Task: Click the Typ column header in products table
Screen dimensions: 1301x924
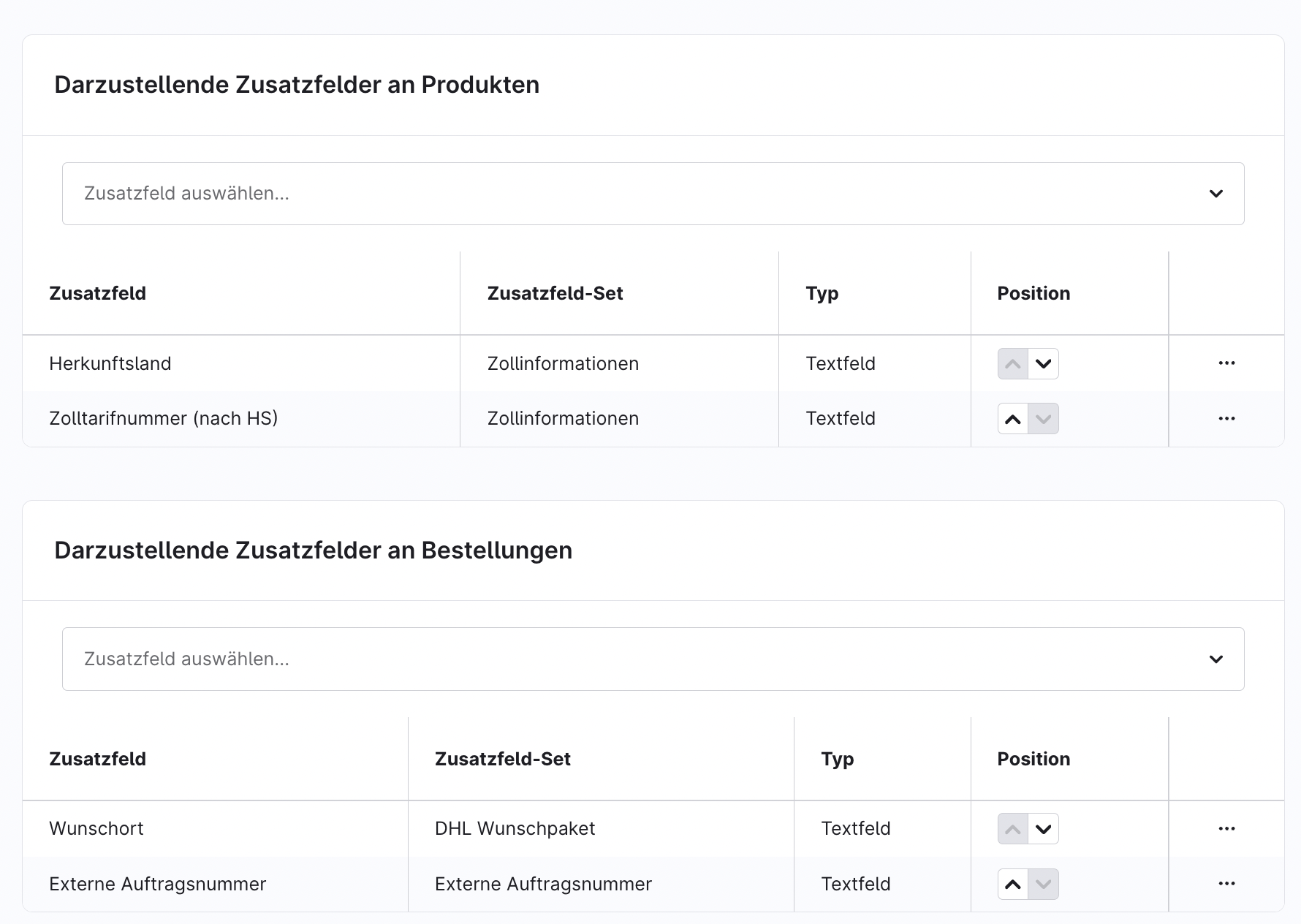Action: tap(822, 293)
